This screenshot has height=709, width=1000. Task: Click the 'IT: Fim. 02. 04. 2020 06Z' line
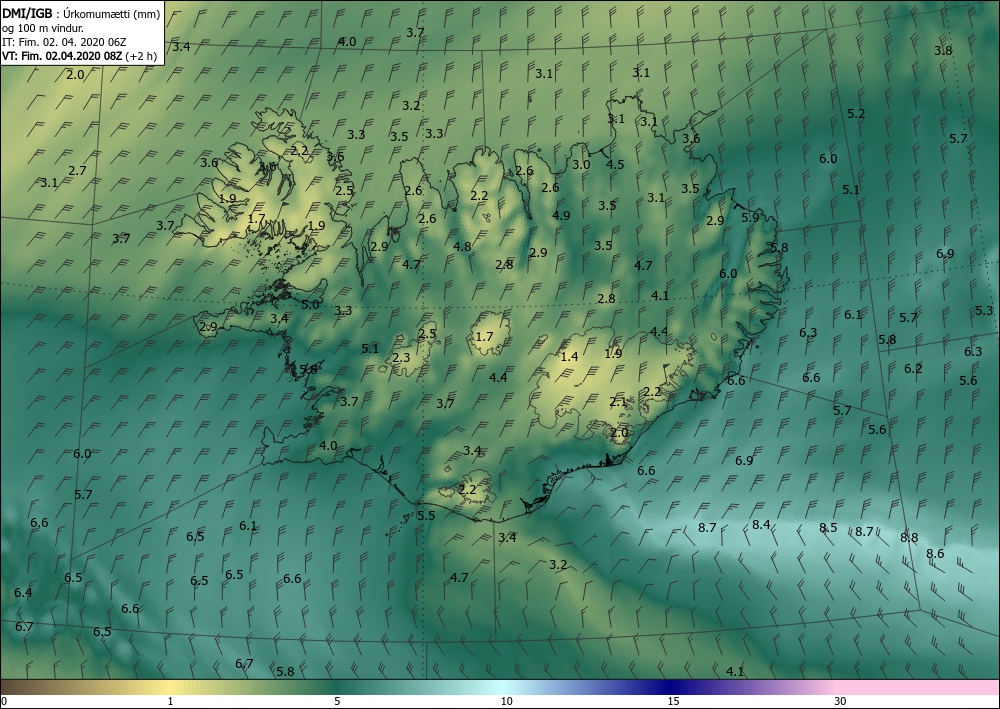click(x=64, y=42)
